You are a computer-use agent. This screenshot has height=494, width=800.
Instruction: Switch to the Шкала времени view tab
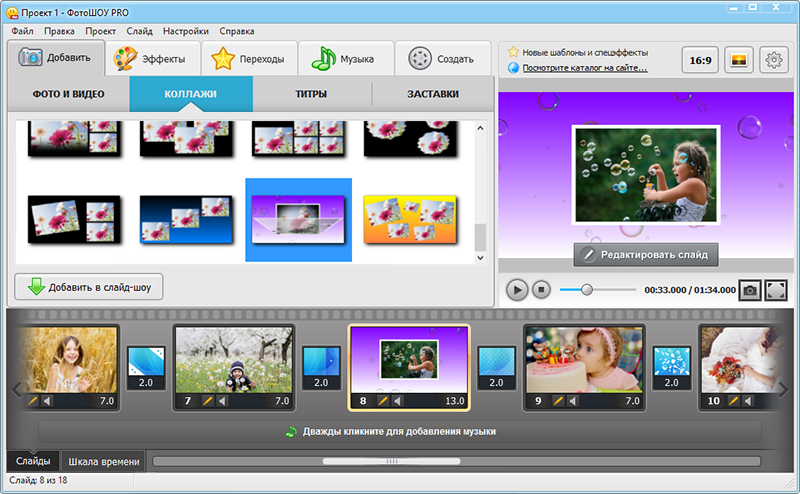pos(104,461)
